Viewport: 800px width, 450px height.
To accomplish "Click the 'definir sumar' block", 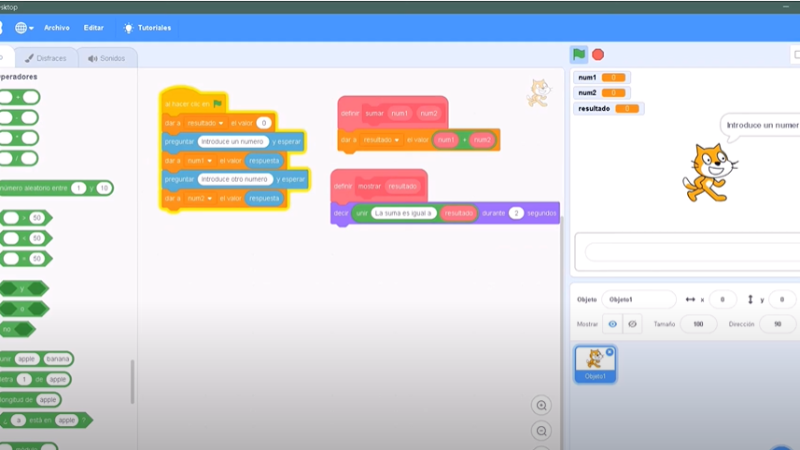I will (x=393, y=113).
